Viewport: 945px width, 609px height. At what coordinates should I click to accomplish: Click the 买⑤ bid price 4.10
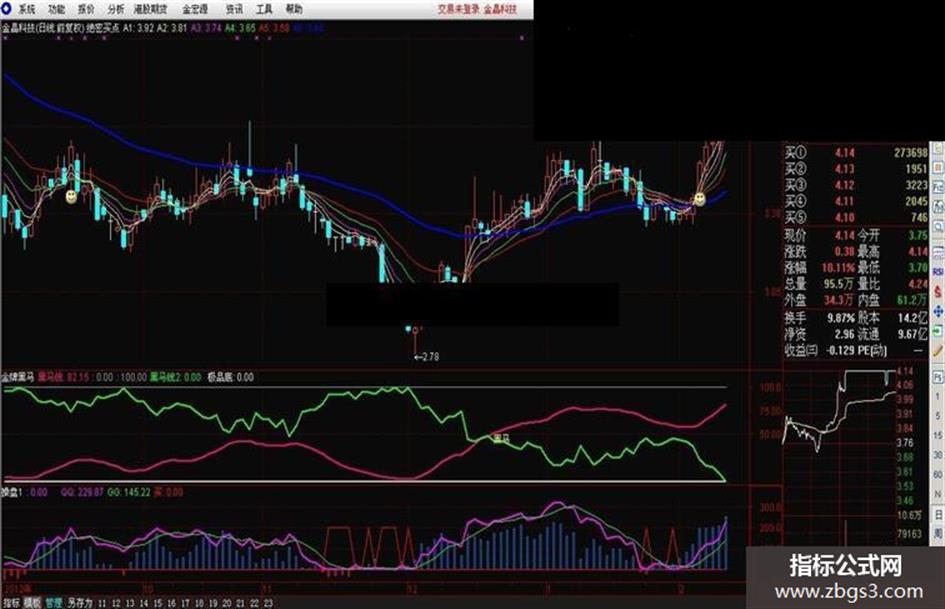pyautogui.click(x=844, y=217)
